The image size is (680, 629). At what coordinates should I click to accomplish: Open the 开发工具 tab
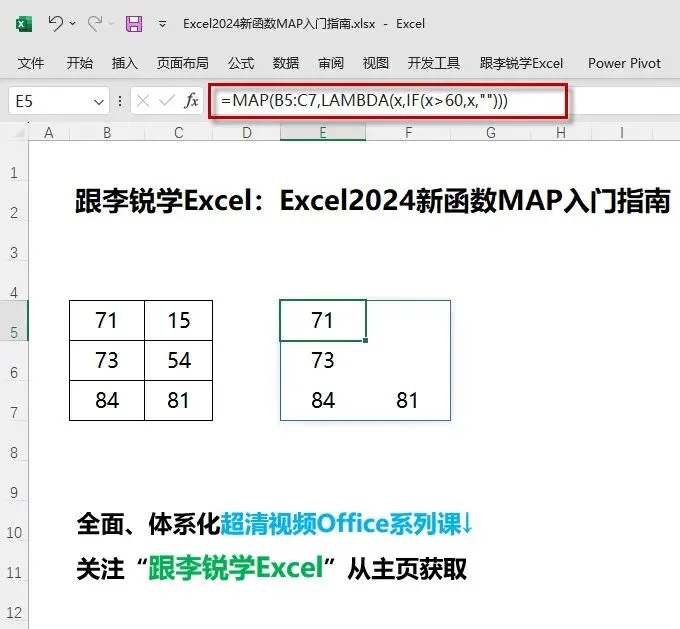434,63
